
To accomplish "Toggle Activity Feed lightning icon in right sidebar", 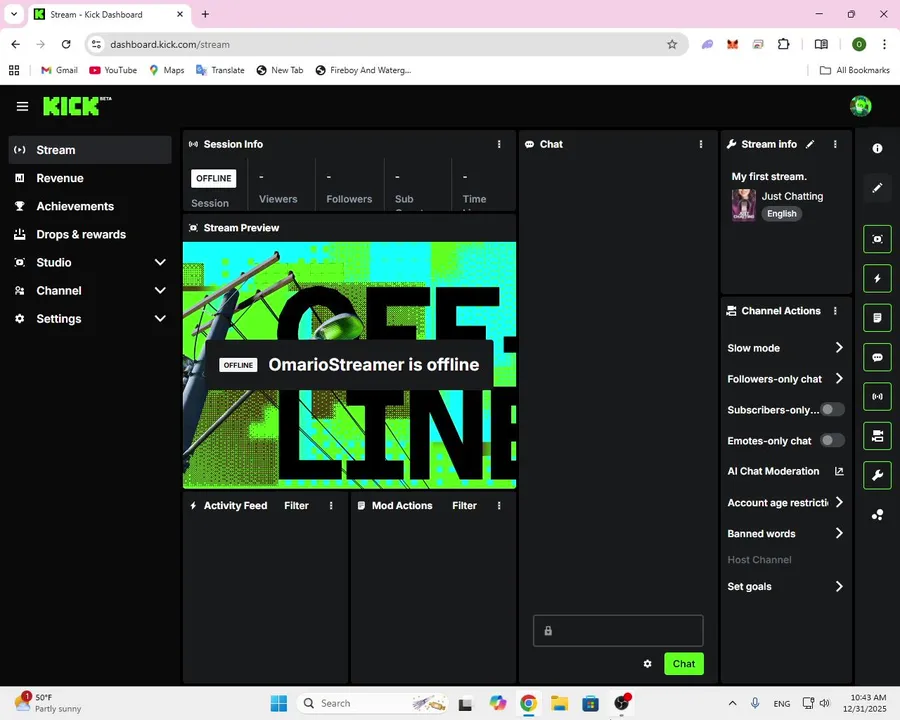I will (877, 278).
